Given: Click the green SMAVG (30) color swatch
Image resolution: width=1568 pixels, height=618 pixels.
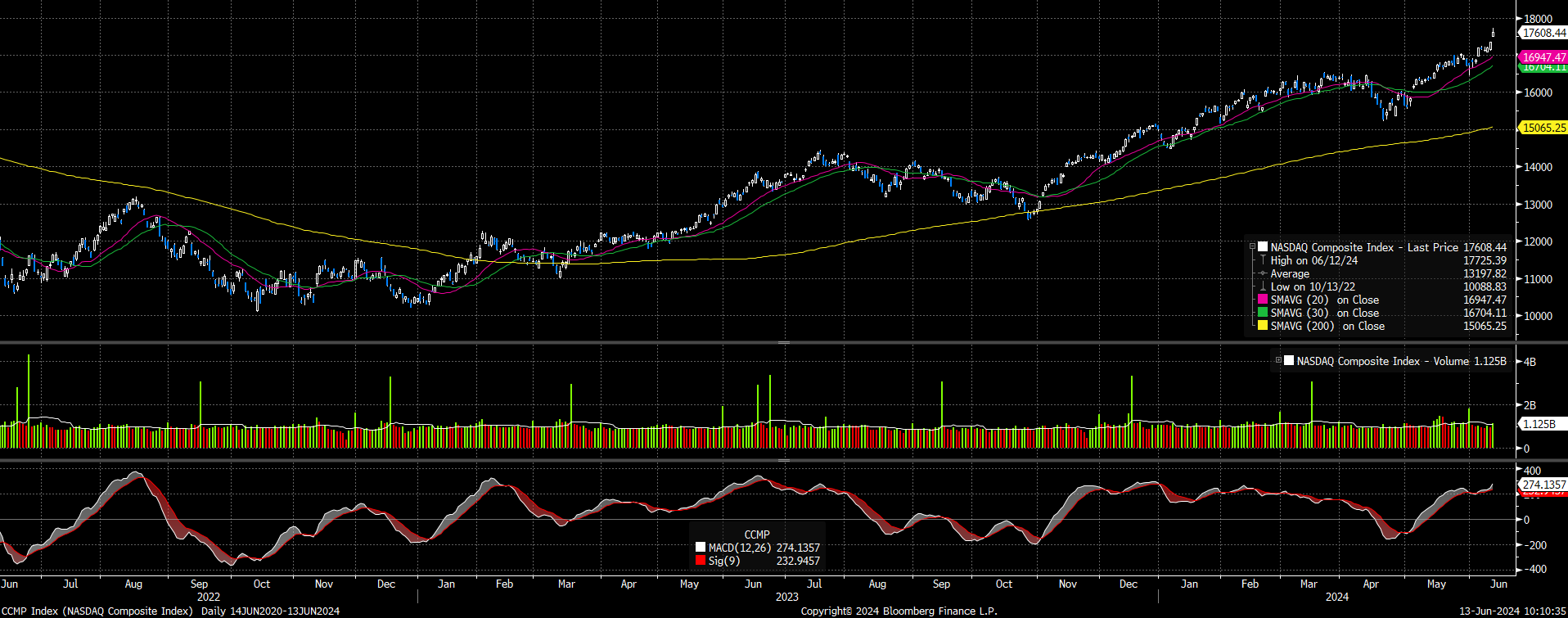Looking at the screenshot, I should click(x=1263, y=313).
